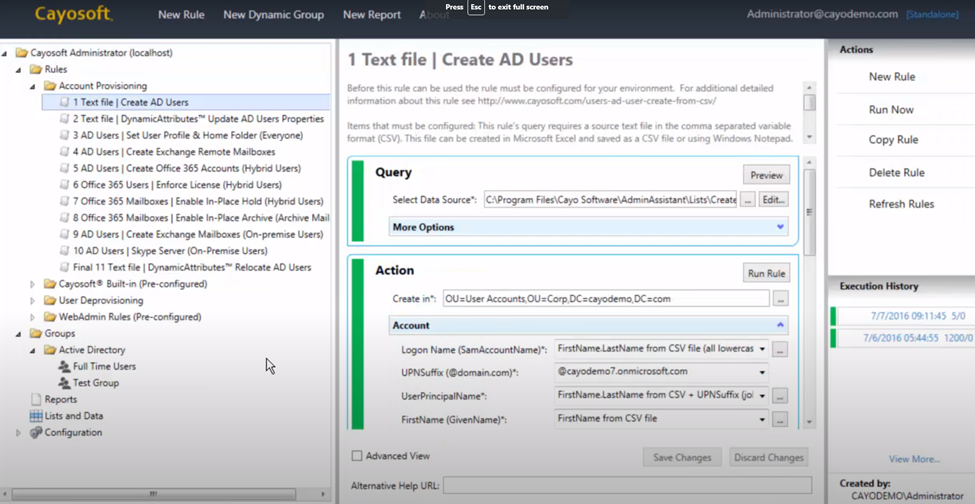Open New Dynamic Group in top bar

pyautogui.click(x=274, y=14)
